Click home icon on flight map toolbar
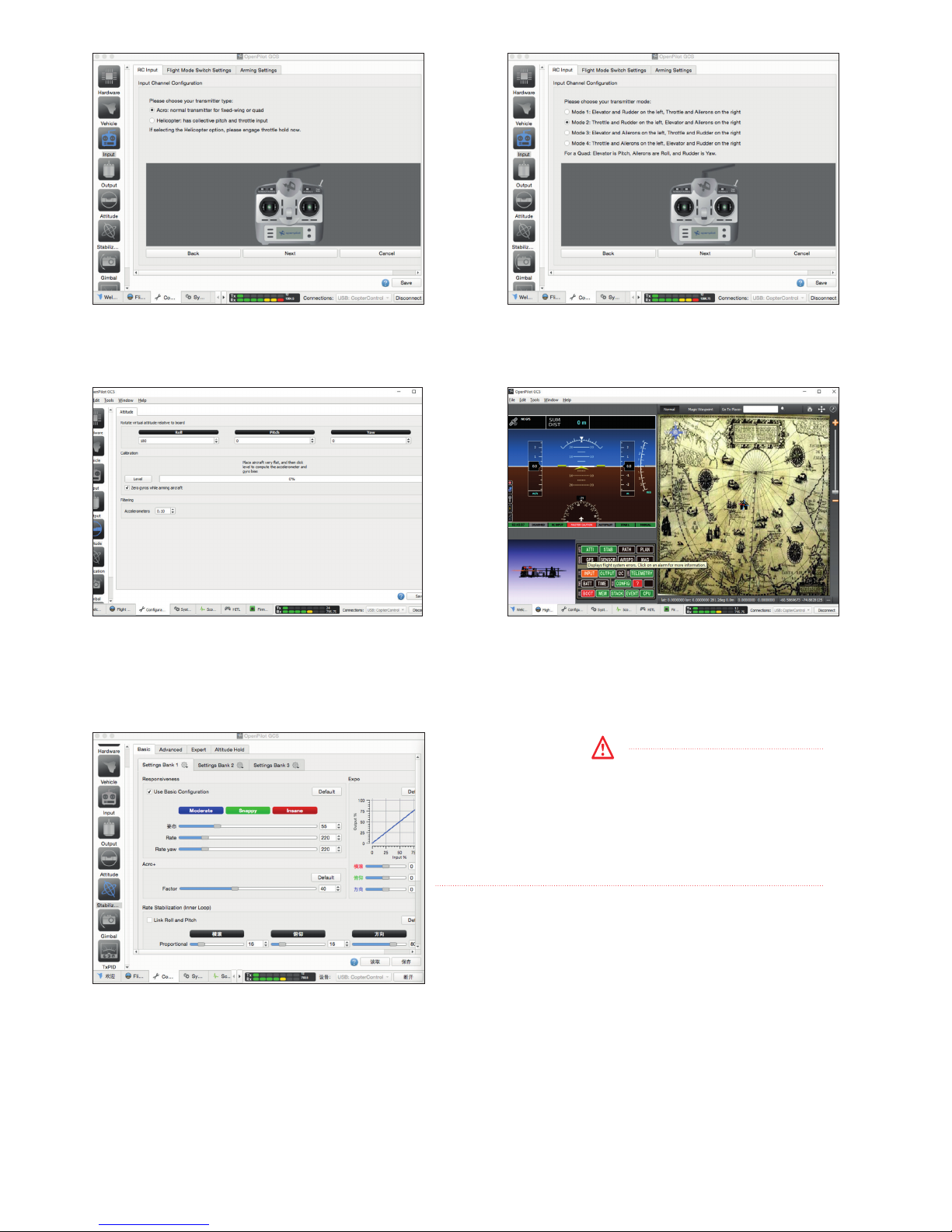952x1232 pixels. (810, 409)
